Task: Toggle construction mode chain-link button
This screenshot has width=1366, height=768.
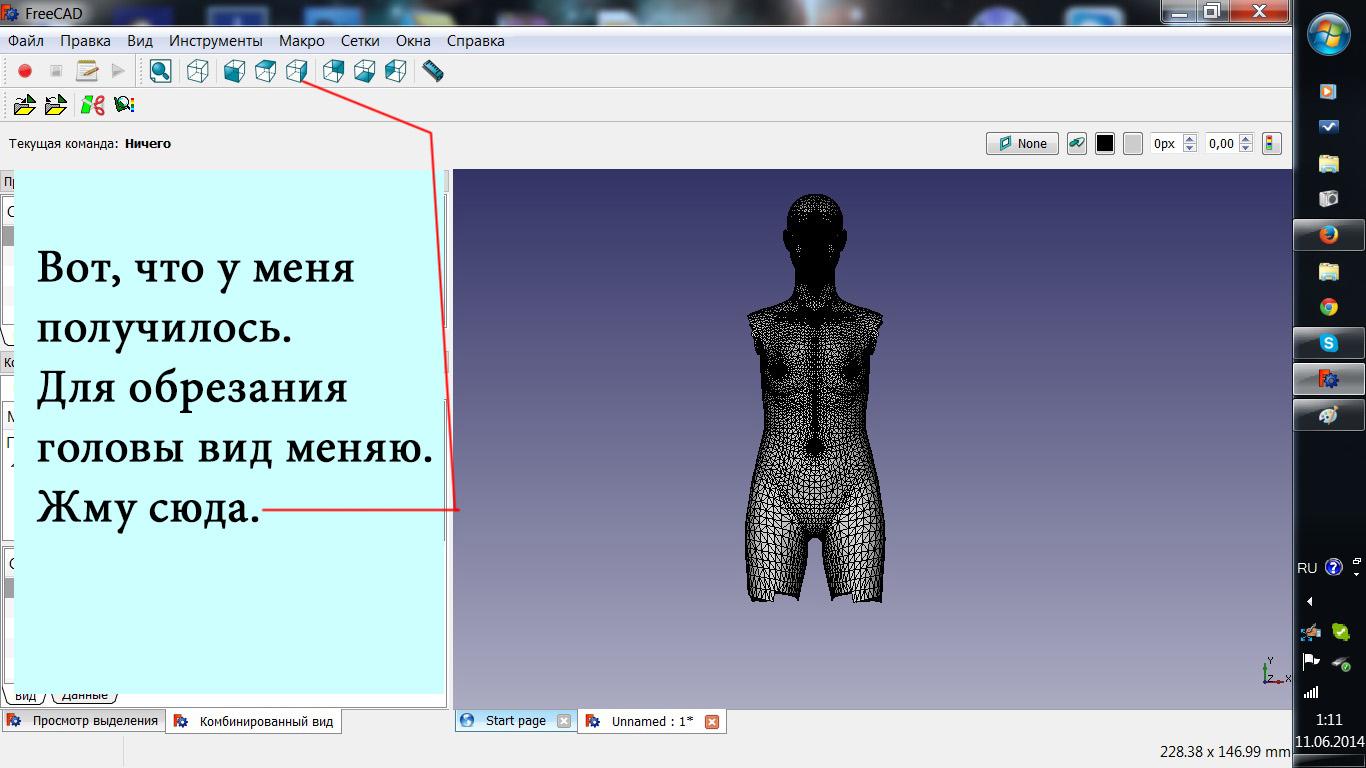Action: click(x=1076, y=144)
